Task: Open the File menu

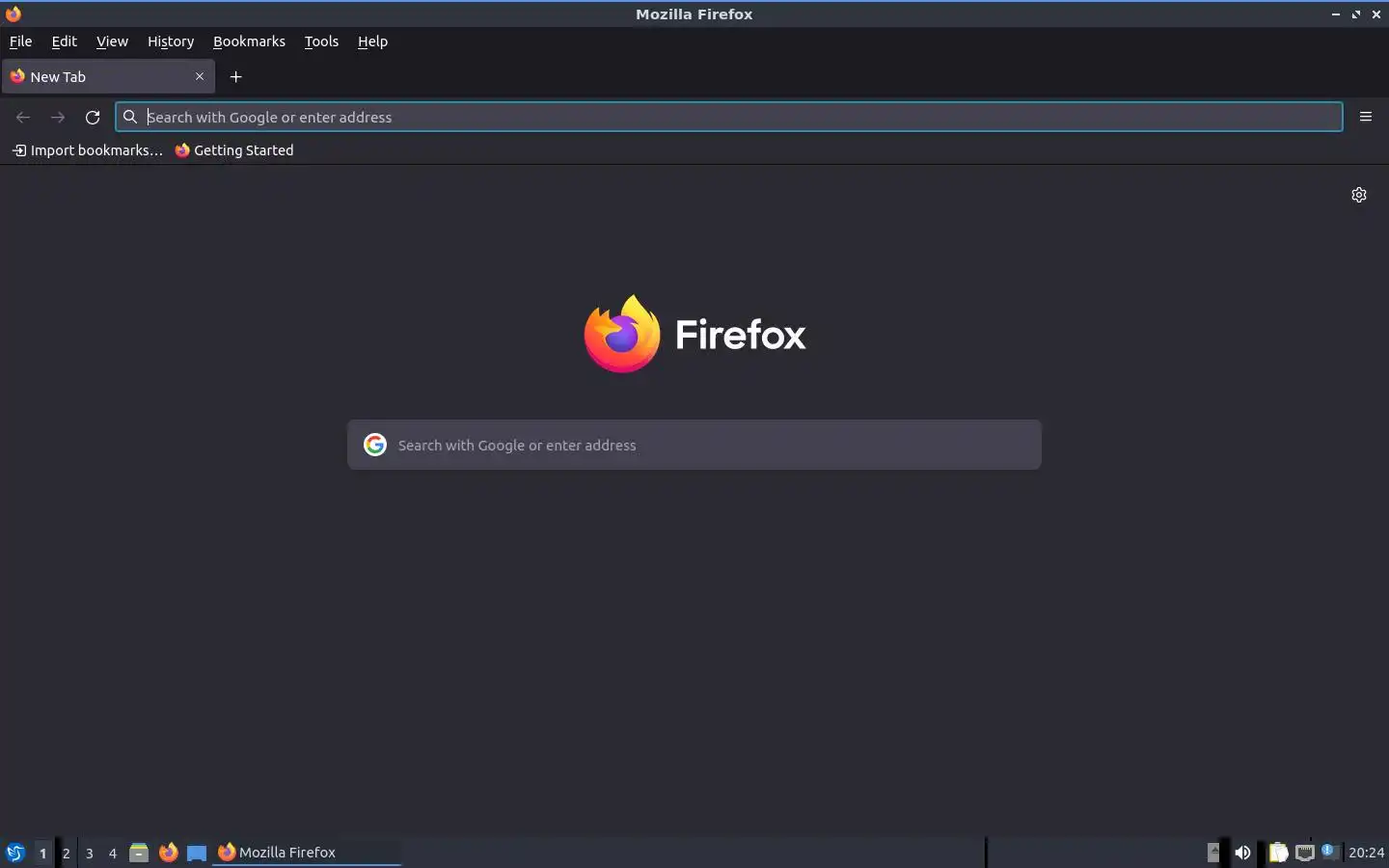Action: coord(20,41)
